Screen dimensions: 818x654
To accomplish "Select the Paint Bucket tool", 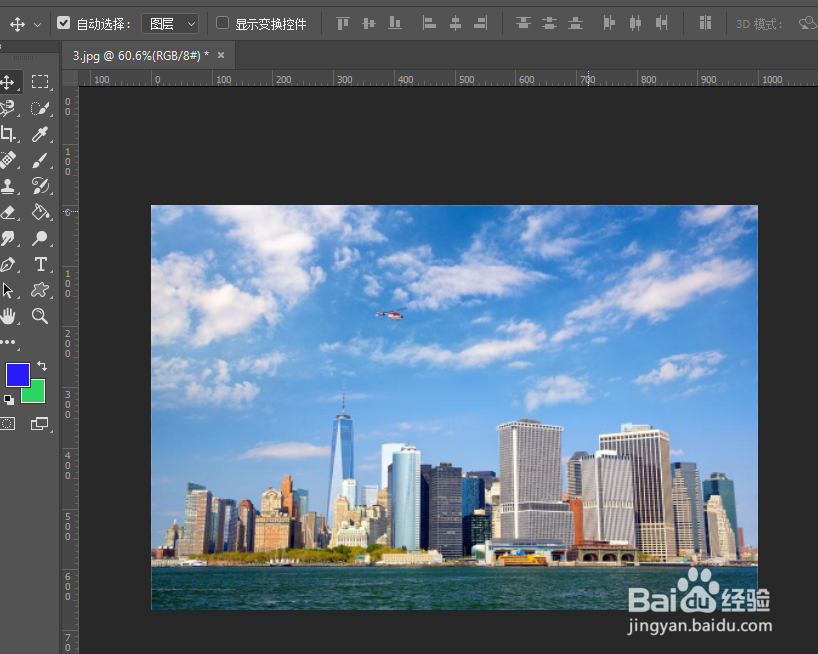I will pyautogui.click(x=40, y=212).
